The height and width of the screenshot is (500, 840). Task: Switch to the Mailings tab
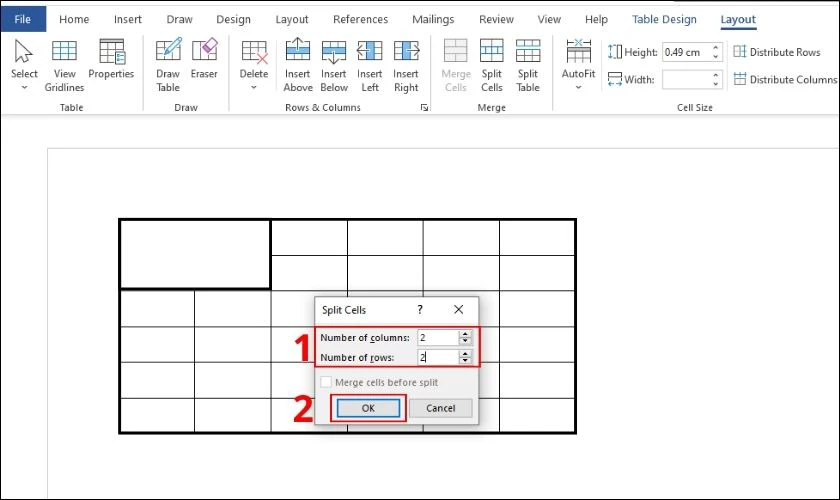coord(433,19)
